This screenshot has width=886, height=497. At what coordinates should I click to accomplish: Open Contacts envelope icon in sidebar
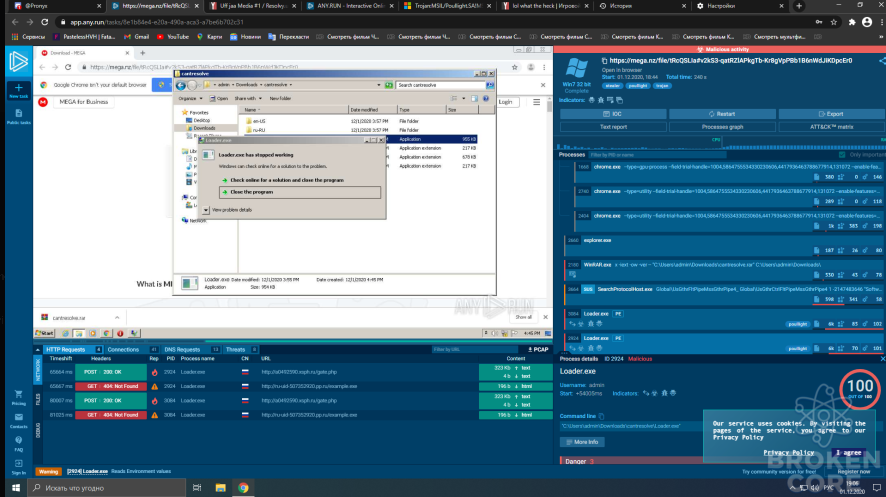pyautogui.click(x=19, y=417)
